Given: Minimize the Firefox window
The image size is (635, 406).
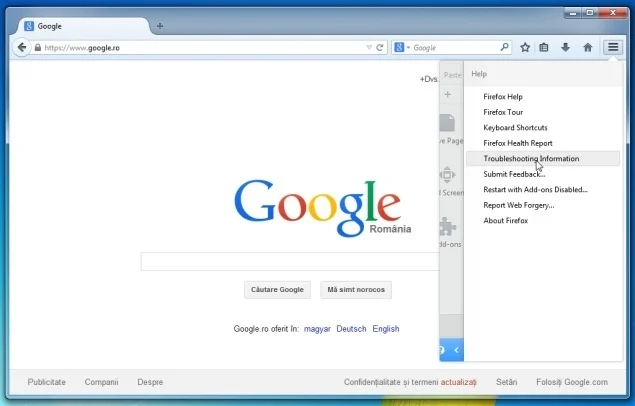Looking at the screenshot, I should 573,13.
